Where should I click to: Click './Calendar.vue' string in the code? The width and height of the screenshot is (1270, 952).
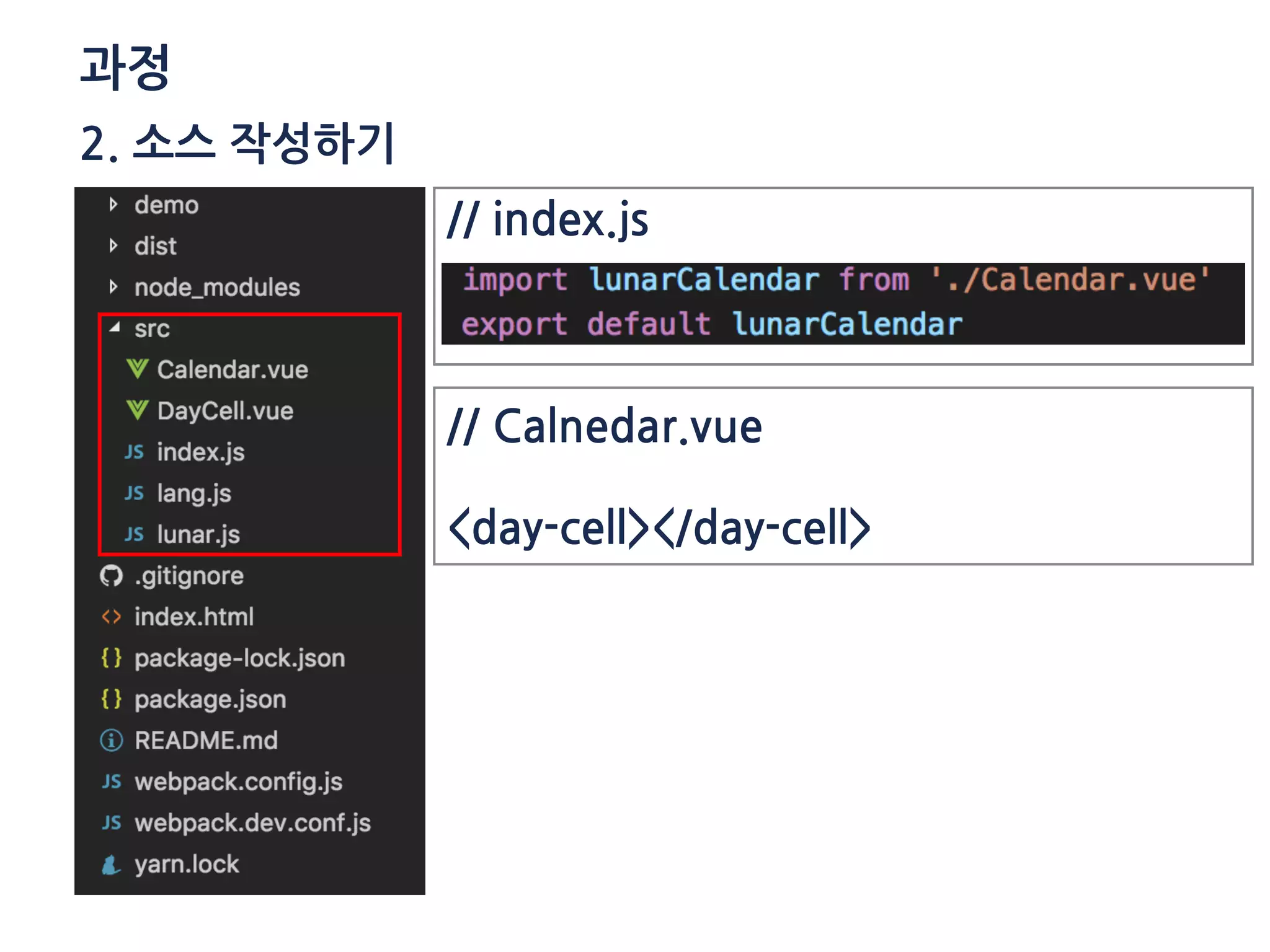coord(1070,279)
